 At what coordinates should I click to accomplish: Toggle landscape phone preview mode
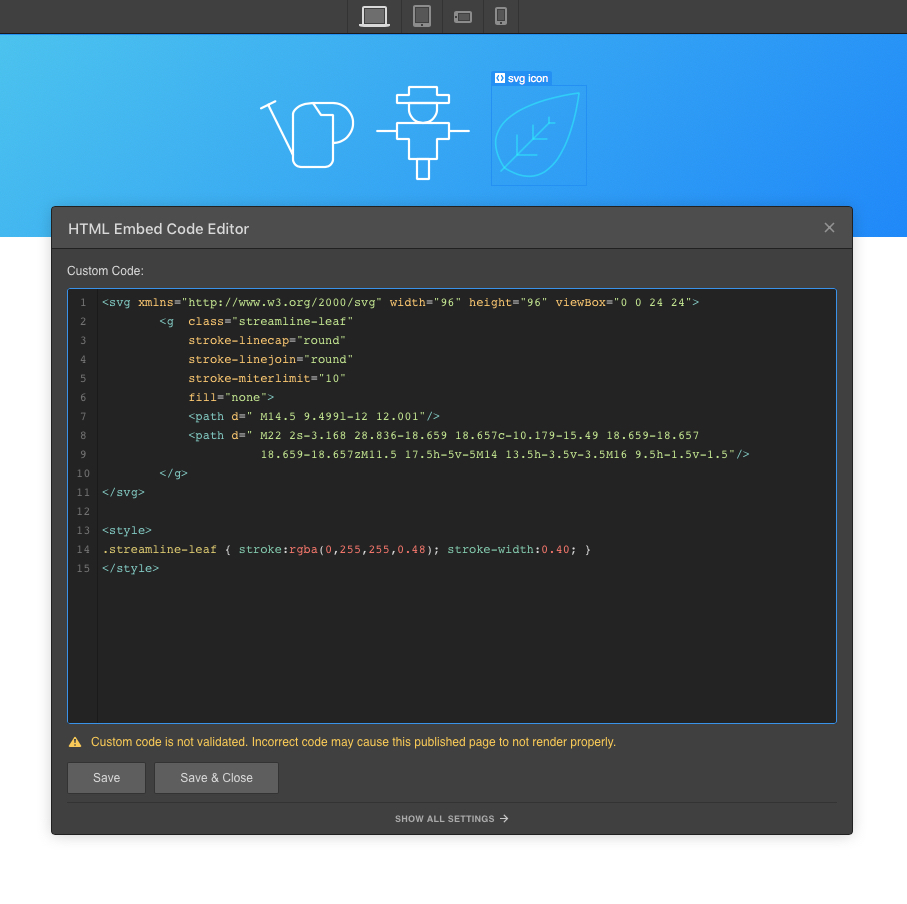(x=462, y=16)
